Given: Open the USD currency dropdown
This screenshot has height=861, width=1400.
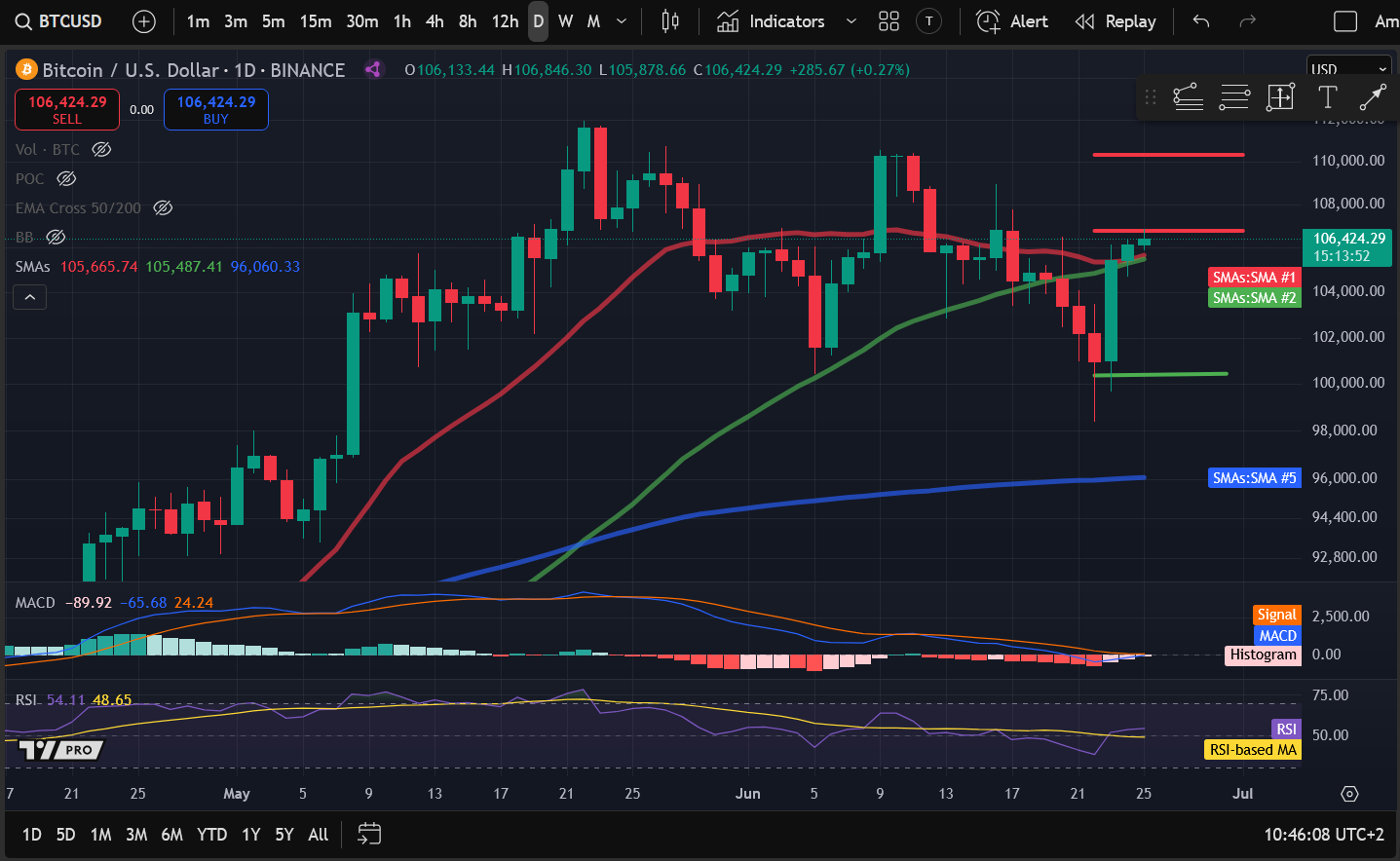Looking at the screenshot, I should point(1348,69).
